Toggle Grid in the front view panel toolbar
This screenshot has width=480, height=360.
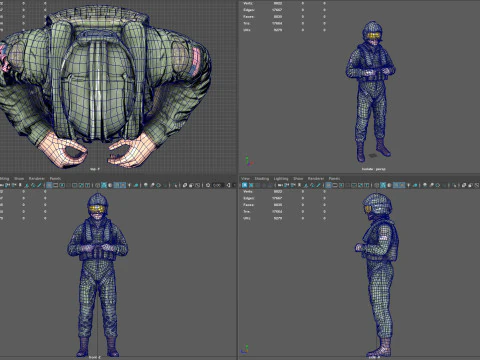(49, 185)
